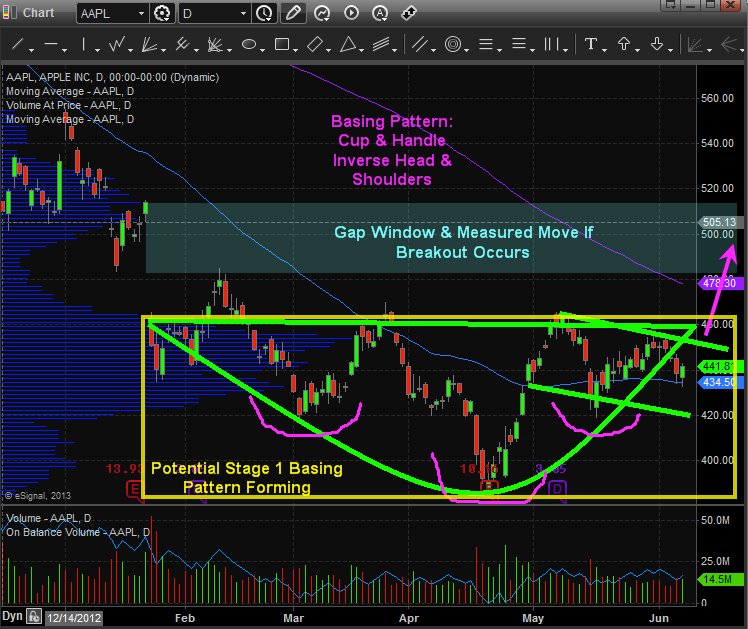Open the chart studies icon
Screen dimensions: 748x629
tap(322, 13)
